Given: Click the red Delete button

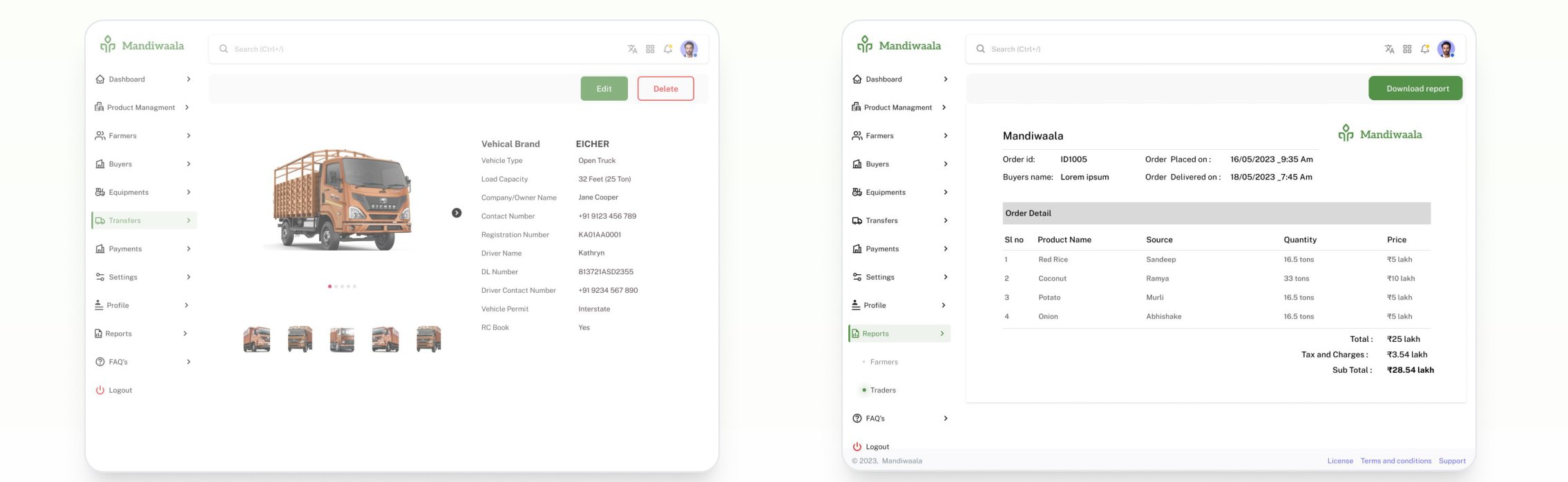Looking at the screenshot, I should (x=665, y=88).
